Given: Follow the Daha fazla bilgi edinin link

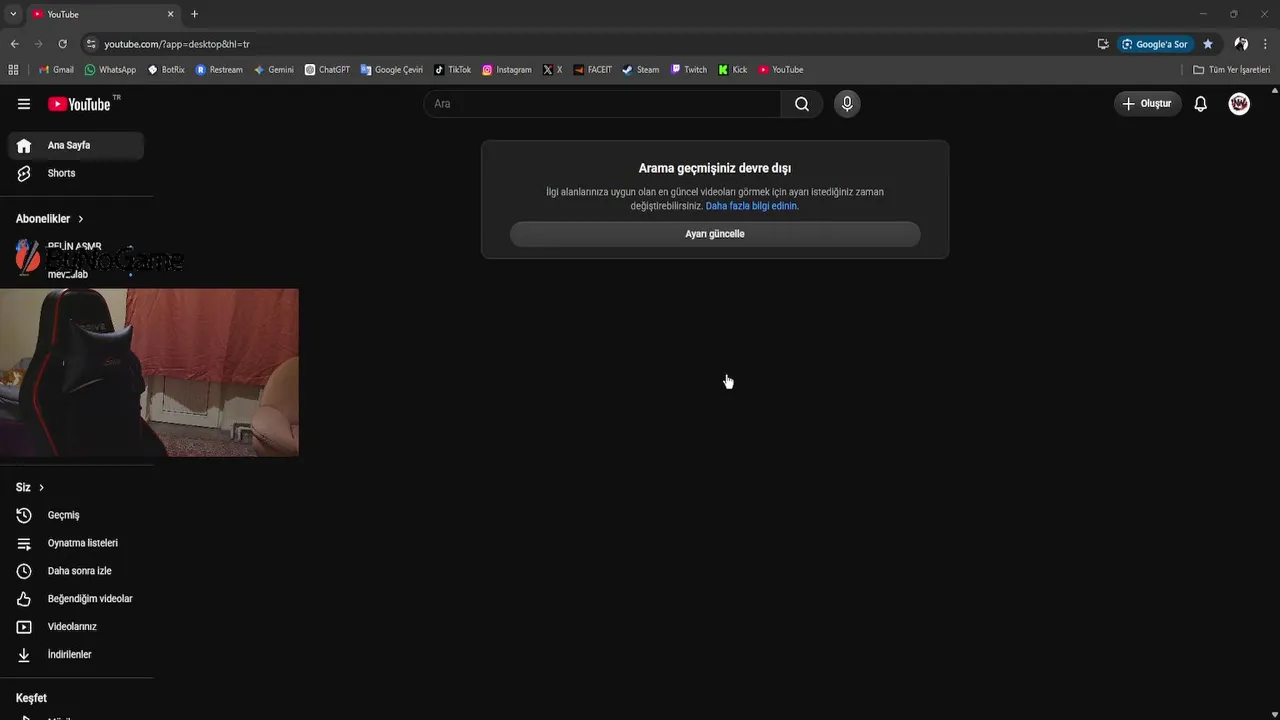Looking at the screenshot, I should [x=752, y=206].
